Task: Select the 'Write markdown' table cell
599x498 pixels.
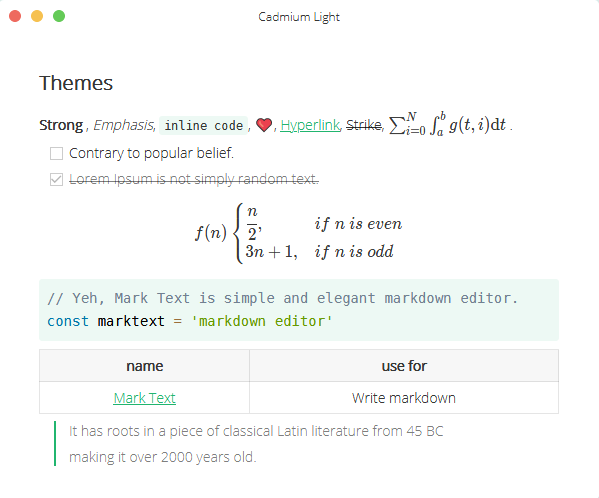Action: tap(404, 398)
